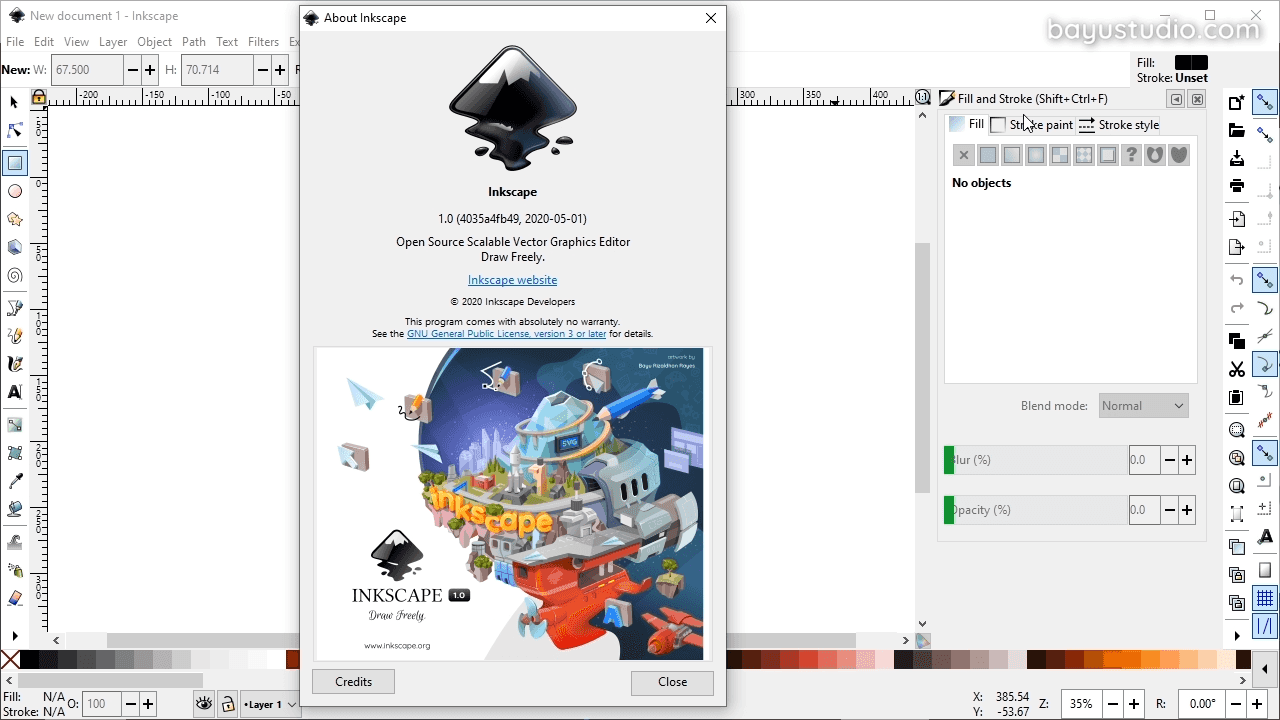1280x720 pixels.
Task: Zoom to fit selection icon
Action: (x=1237, y=430)
